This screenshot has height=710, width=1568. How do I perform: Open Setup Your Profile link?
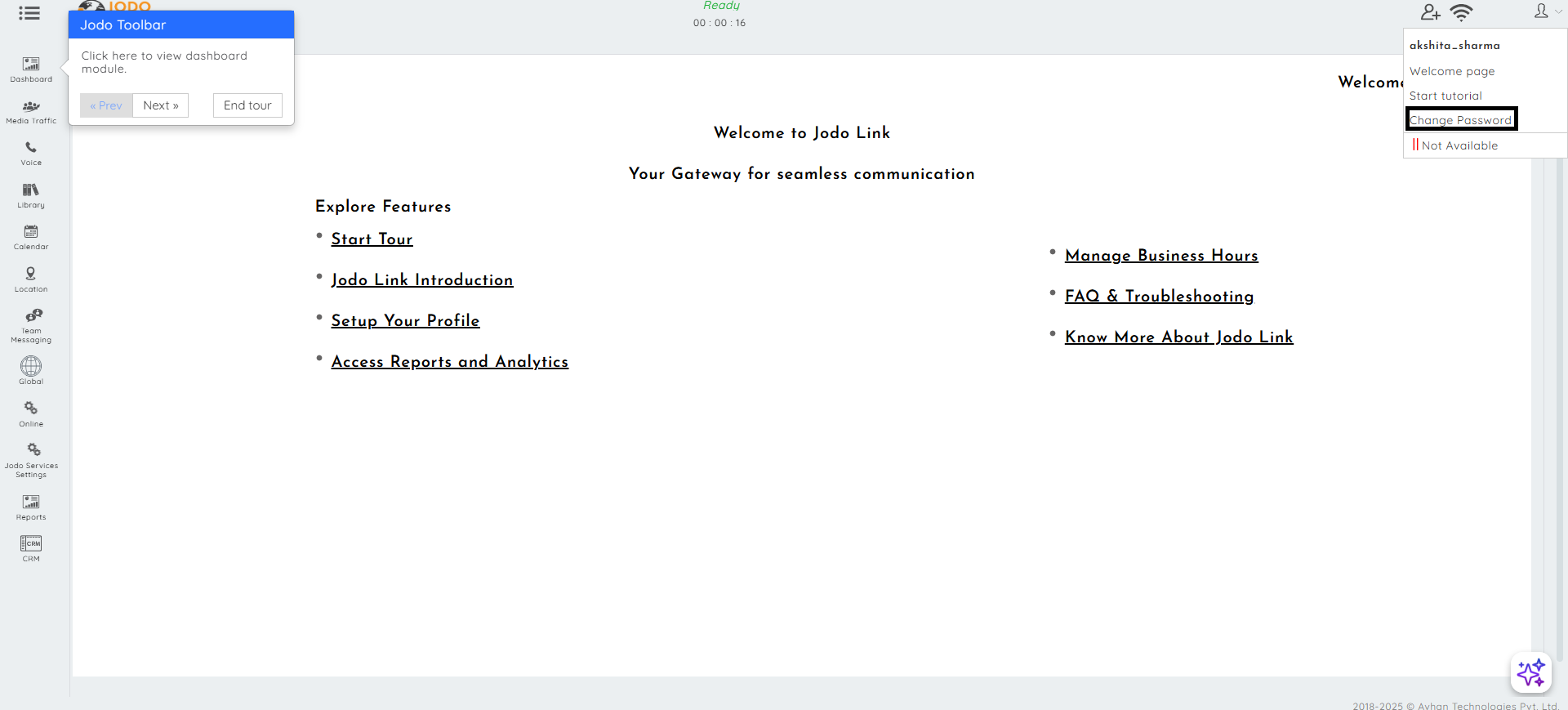pyautogui.click(x=405, y=321)
